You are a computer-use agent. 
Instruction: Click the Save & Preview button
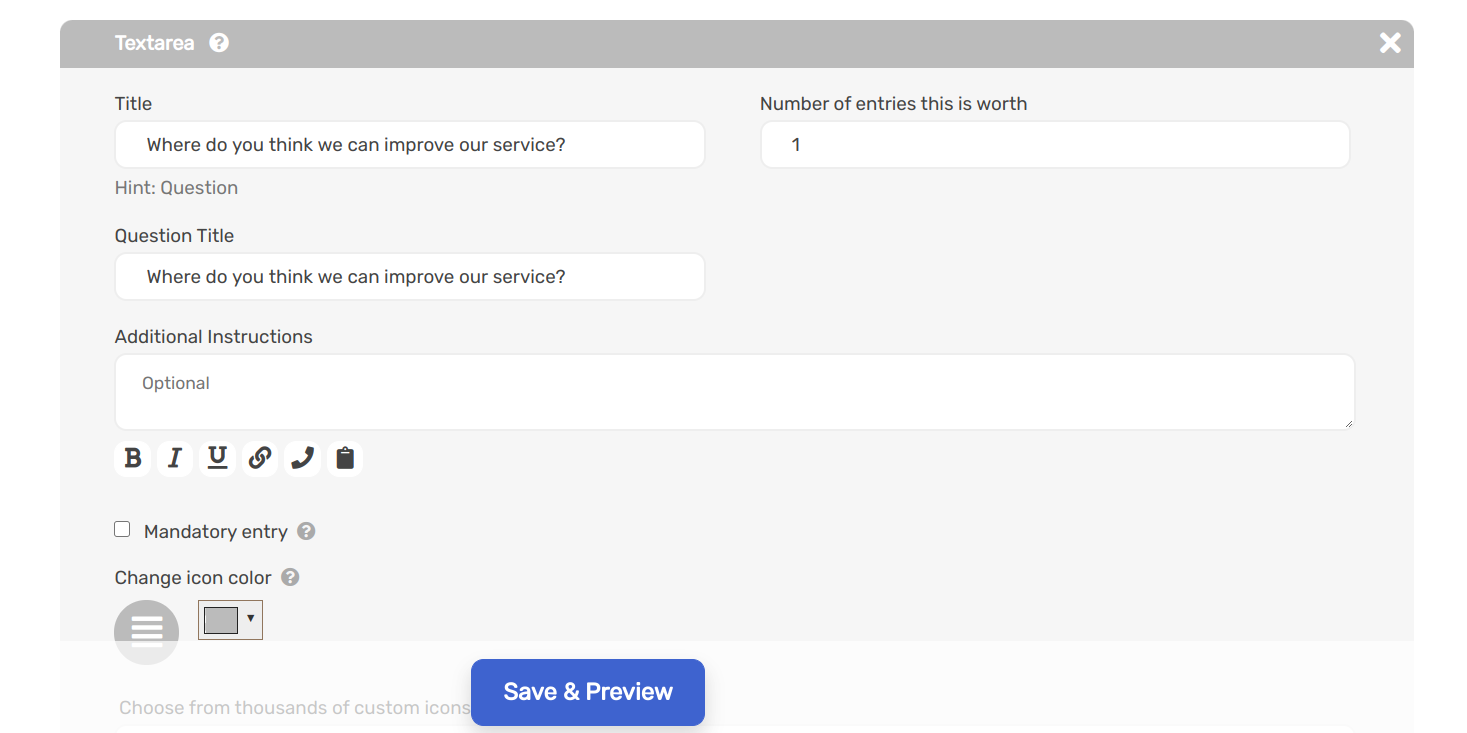[x=587, y=692]
